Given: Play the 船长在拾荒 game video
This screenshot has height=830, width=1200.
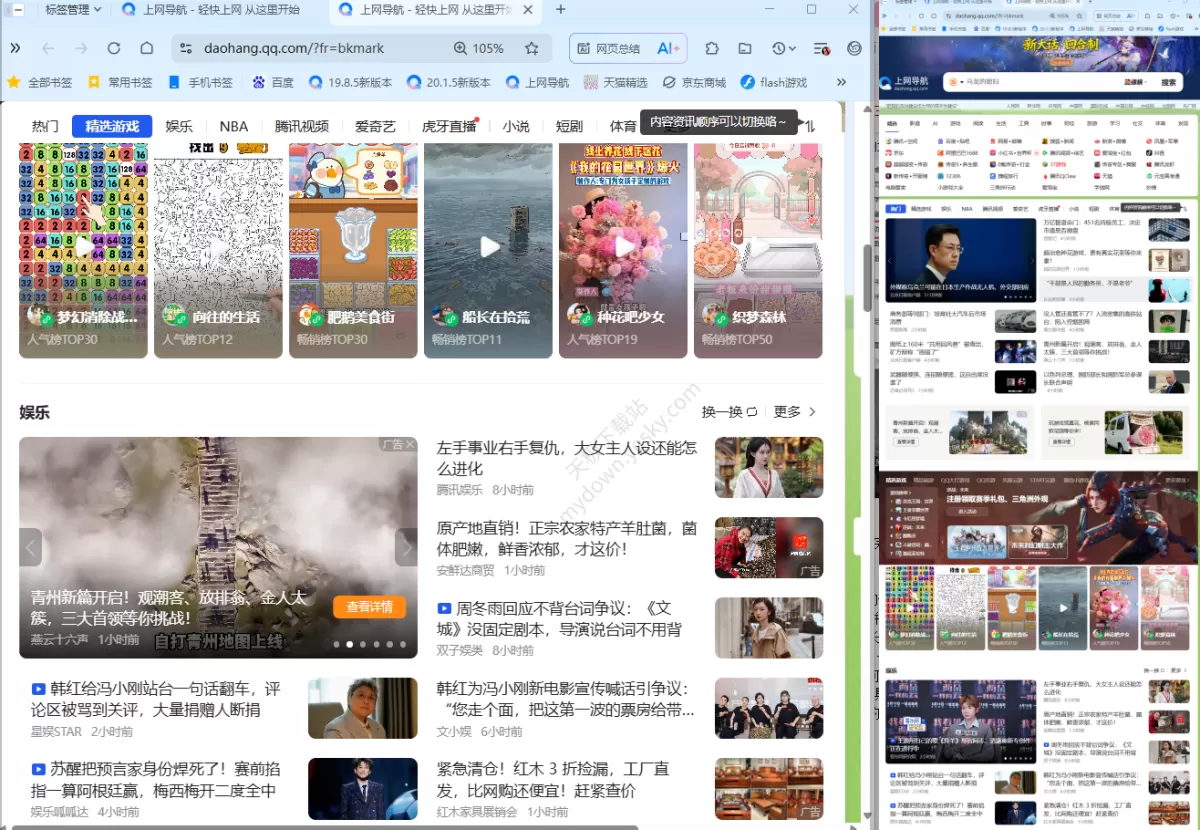Looking at the screenshot, I should pos(489,247).
